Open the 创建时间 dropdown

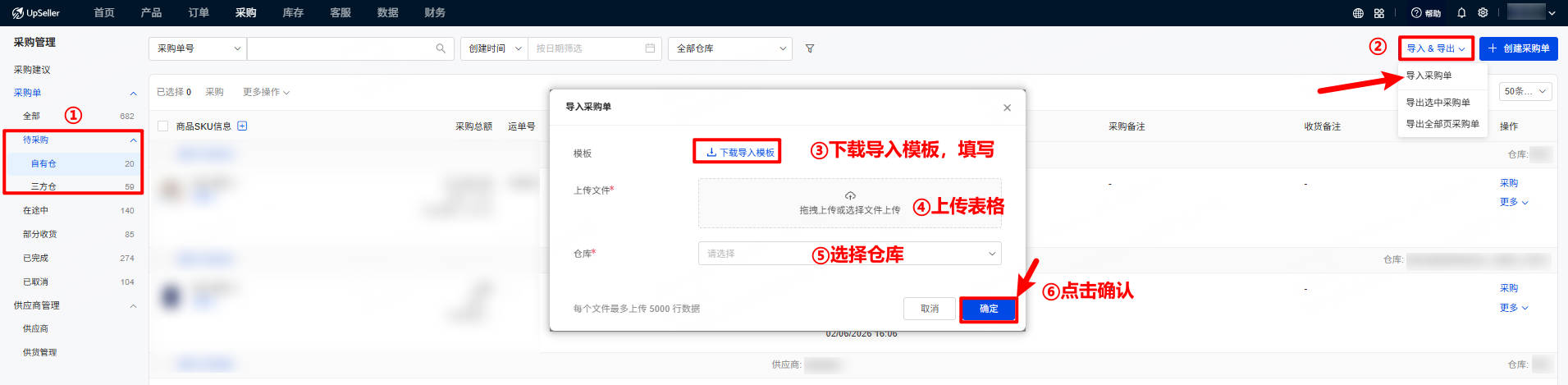click(x=494, y=48)
